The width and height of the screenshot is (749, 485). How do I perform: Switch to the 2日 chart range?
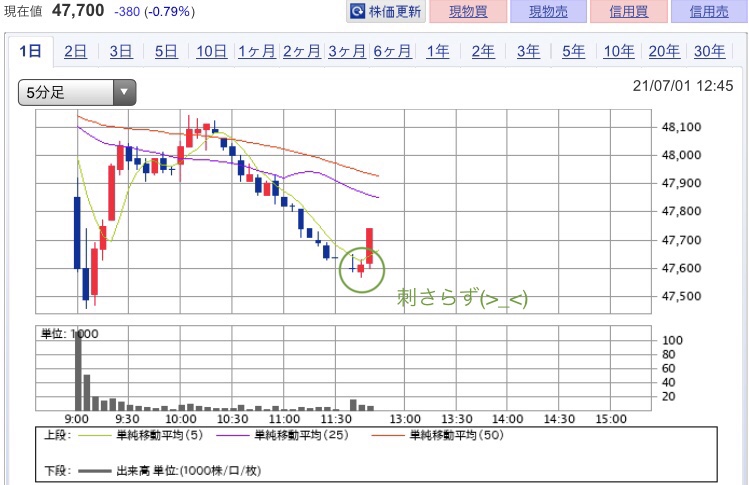click(75, 51)
